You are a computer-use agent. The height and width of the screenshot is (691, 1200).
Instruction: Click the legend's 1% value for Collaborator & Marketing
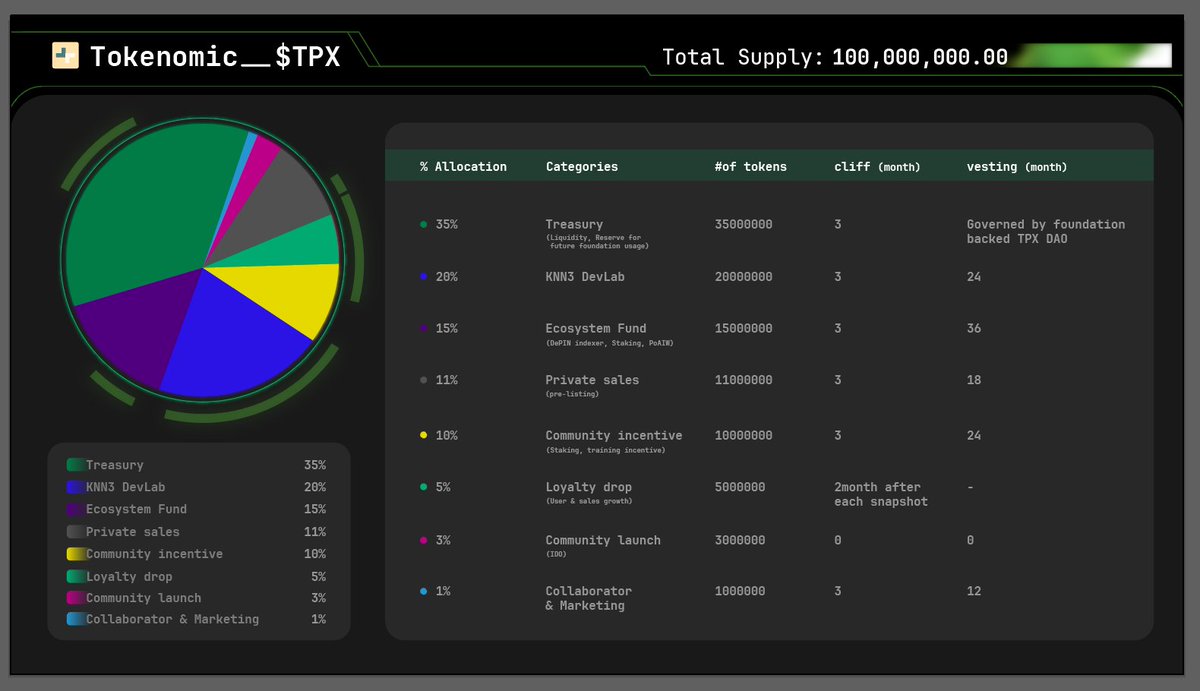click(x=318, y=620)
